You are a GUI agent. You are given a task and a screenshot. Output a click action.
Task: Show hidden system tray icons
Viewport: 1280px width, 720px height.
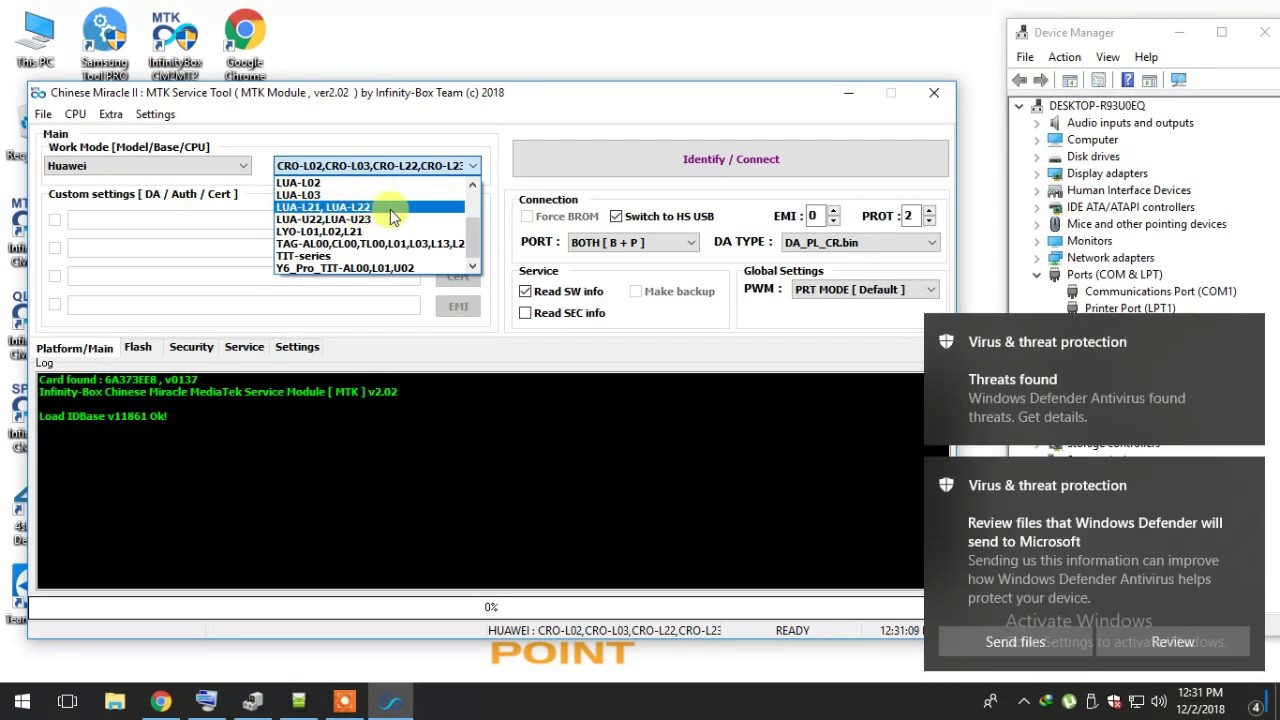tap(1023, 701)
